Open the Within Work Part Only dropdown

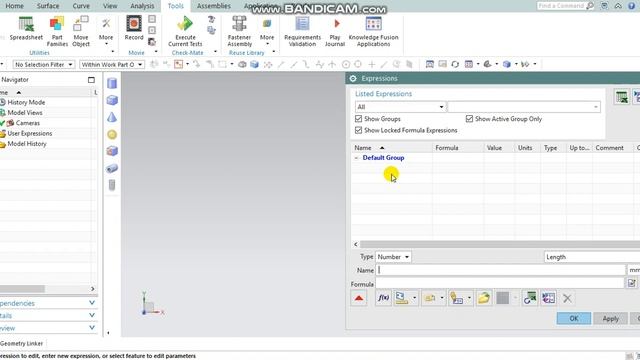click(112, 64)
